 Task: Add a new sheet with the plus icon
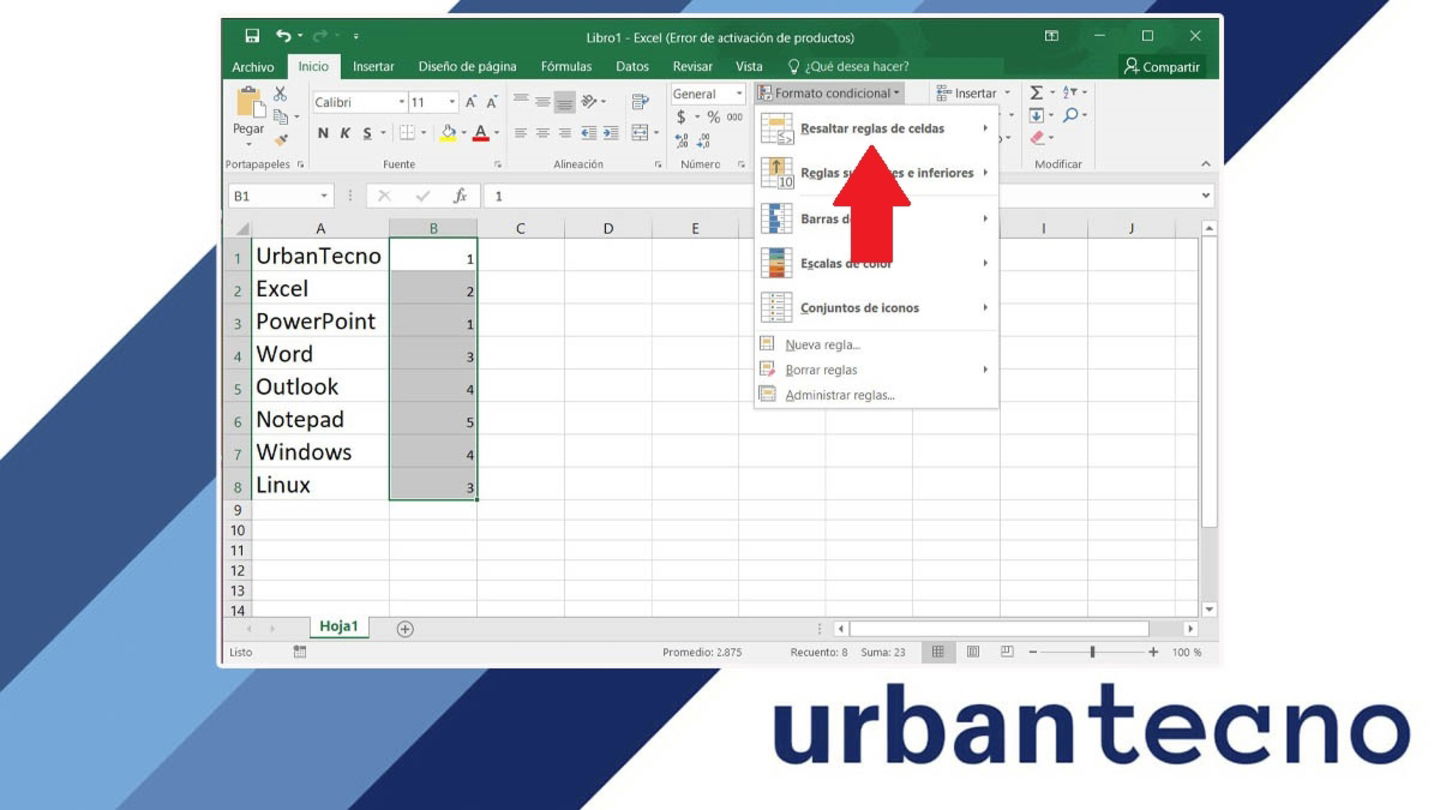coord(405,629)
